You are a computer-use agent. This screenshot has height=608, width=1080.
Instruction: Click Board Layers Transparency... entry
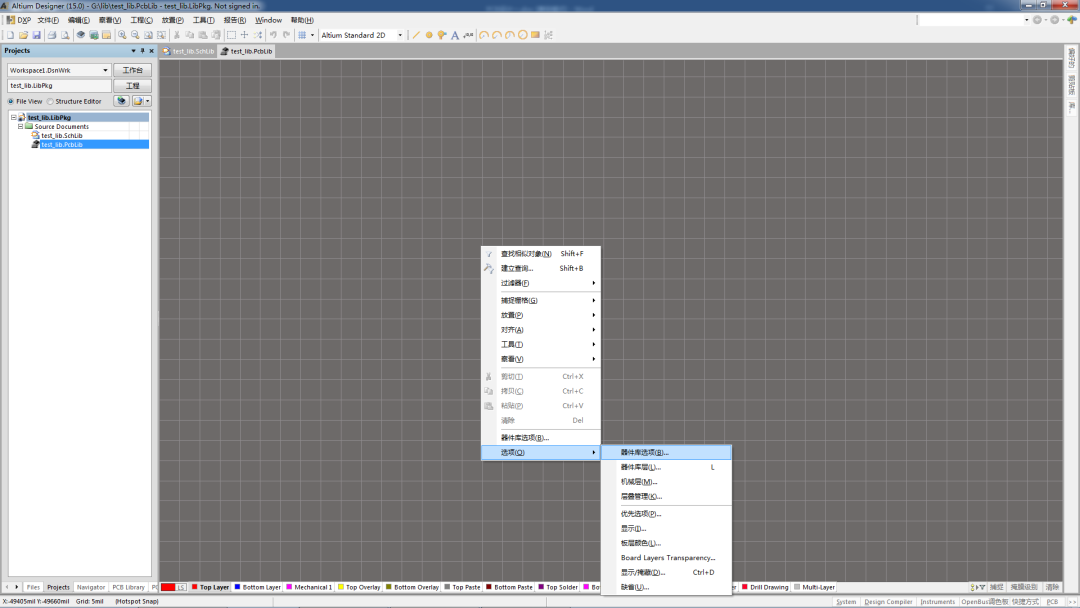(x=666, y=558)
